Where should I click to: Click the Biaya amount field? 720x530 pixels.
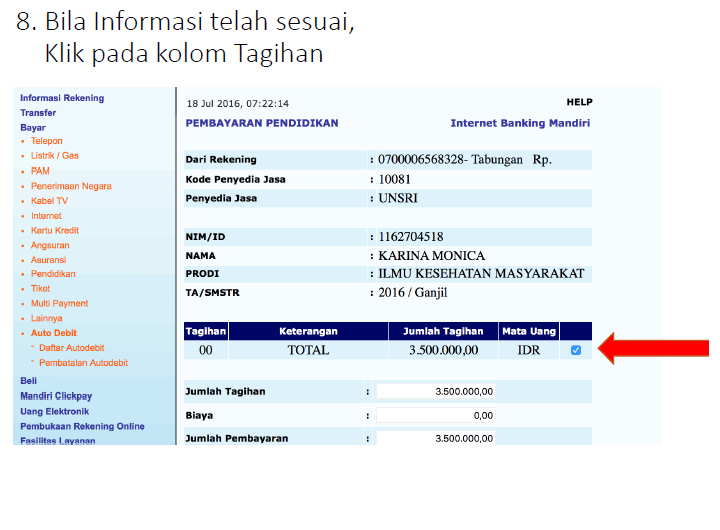click(437, 415)
